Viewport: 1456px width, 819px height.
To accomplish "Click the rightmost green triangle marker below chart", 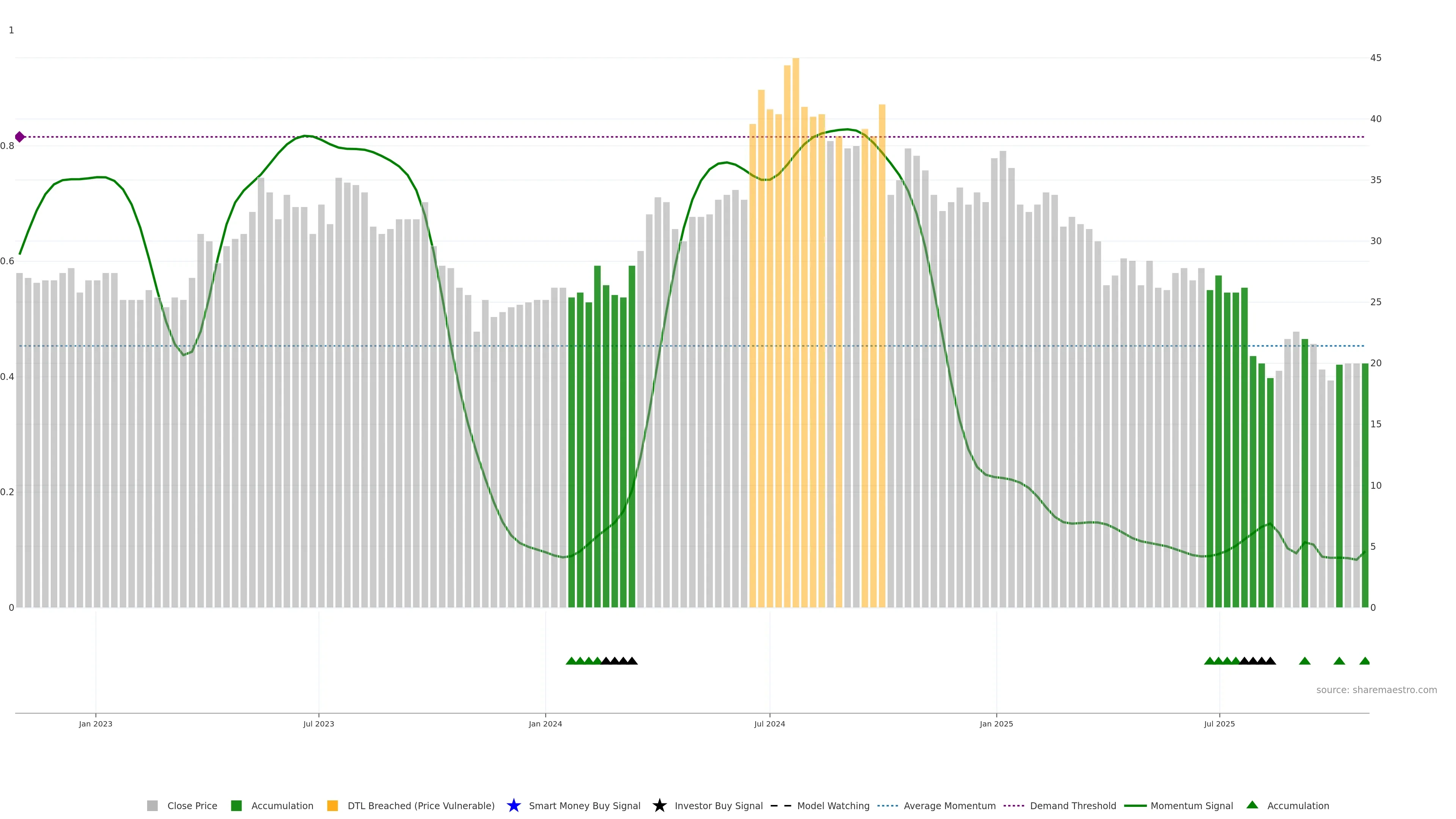I will coord(1365,661).
